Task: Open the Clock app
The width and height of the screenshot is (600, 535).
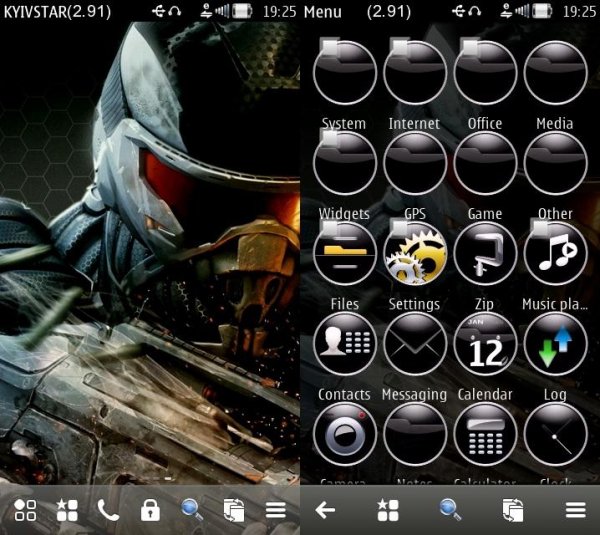Action: click(x=555, y=434)
